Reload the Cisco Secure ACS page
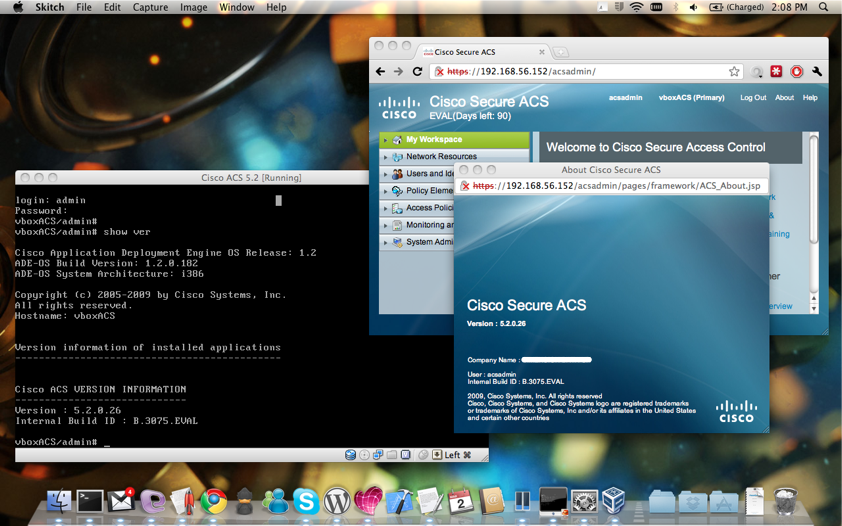The image size is (842, 526). click(x=417, y=71)
